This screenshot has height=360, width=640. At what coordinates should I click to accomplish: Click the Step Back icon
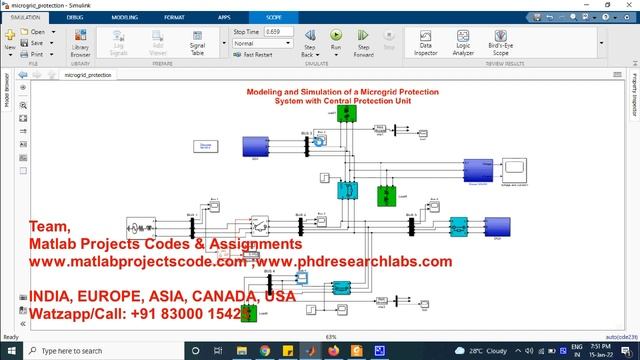(310, 36)
